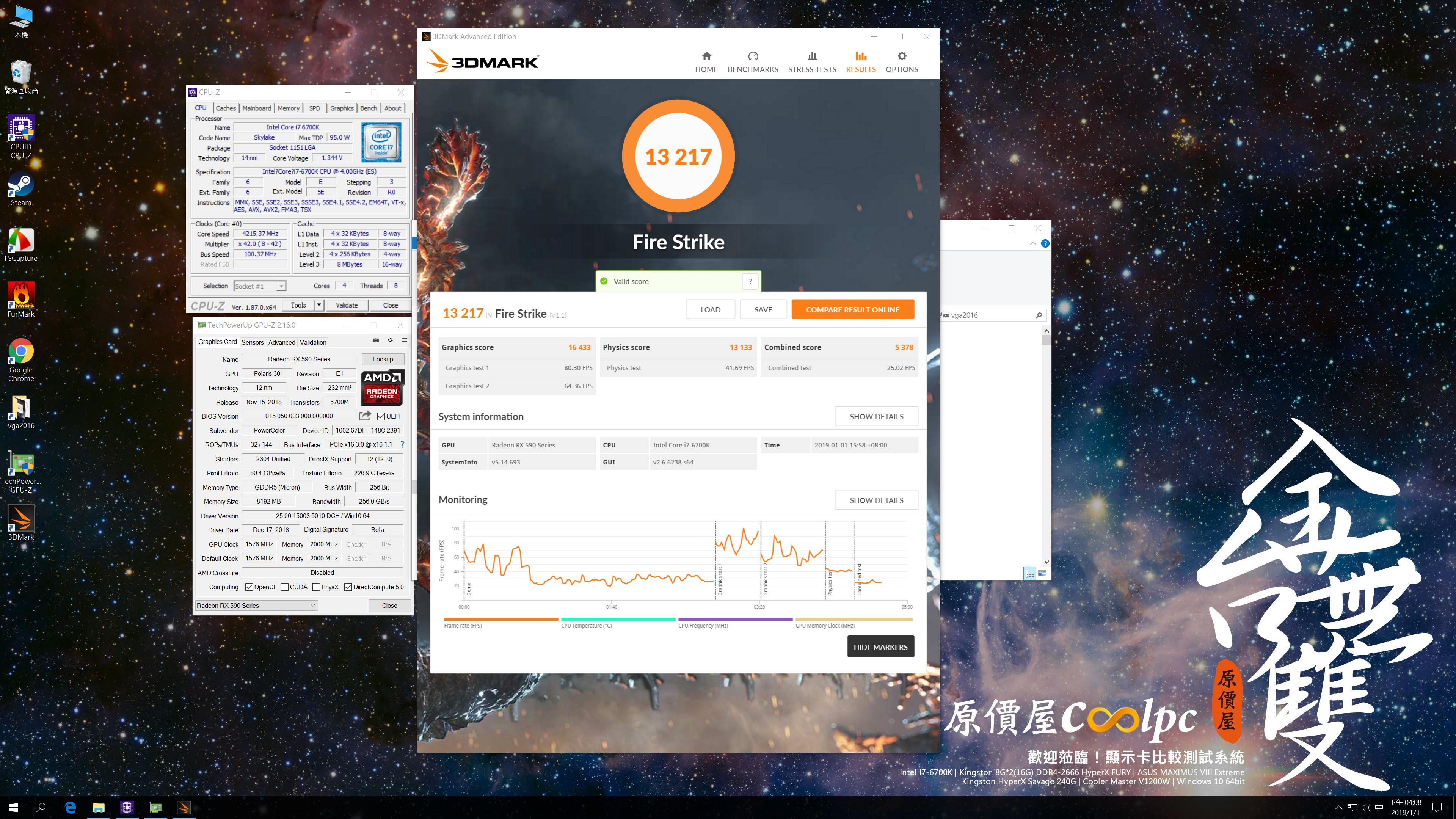Click the HIDE MARKERS button
Image resolution: width=1456 pixels, height=819 pixels.
pyautogui.click(x=880, y=647)
